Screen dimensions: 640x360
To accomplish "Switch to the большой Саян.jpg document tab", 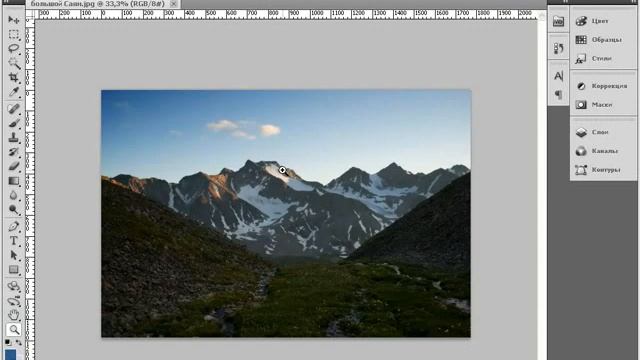I will [97, 4].
